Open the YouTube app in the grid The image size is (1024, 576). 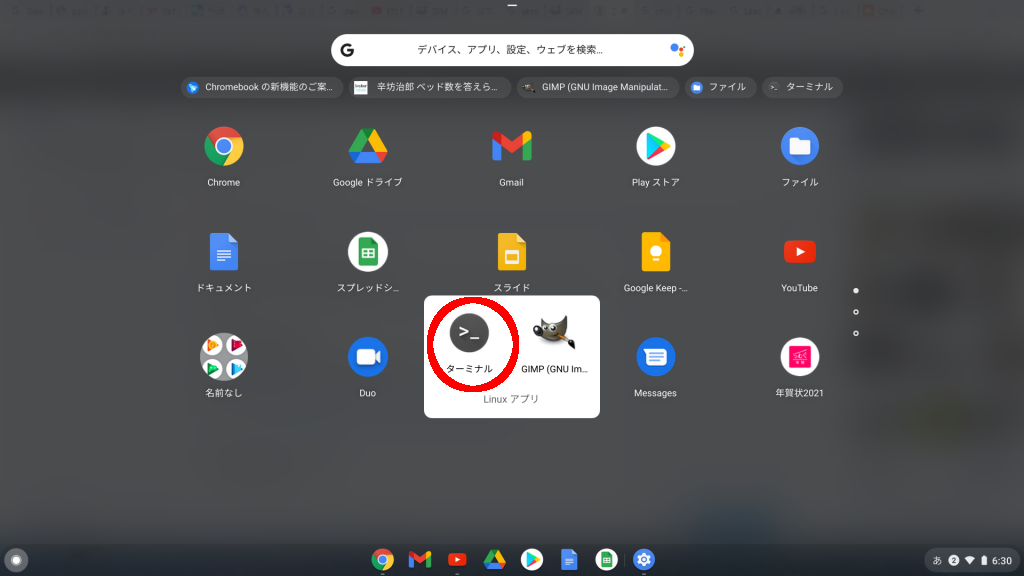click(x=799, y=251)
